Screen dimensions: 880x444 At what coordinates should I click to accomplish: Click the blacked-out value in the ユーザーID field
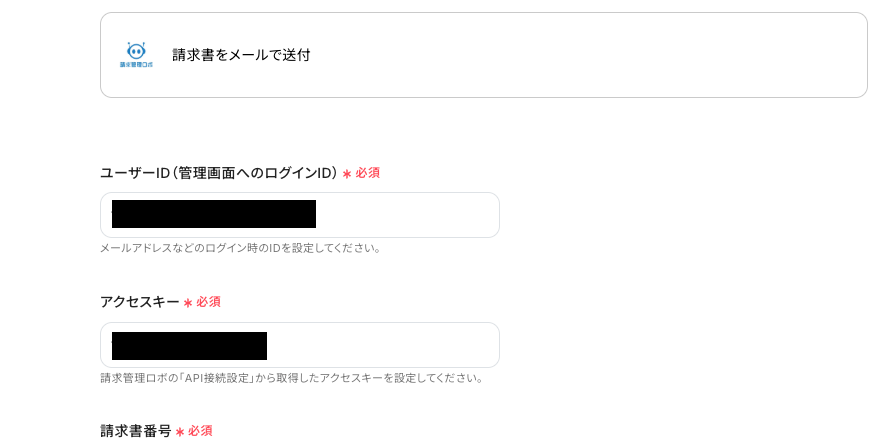pyautogui.click(x=214, y=214)
